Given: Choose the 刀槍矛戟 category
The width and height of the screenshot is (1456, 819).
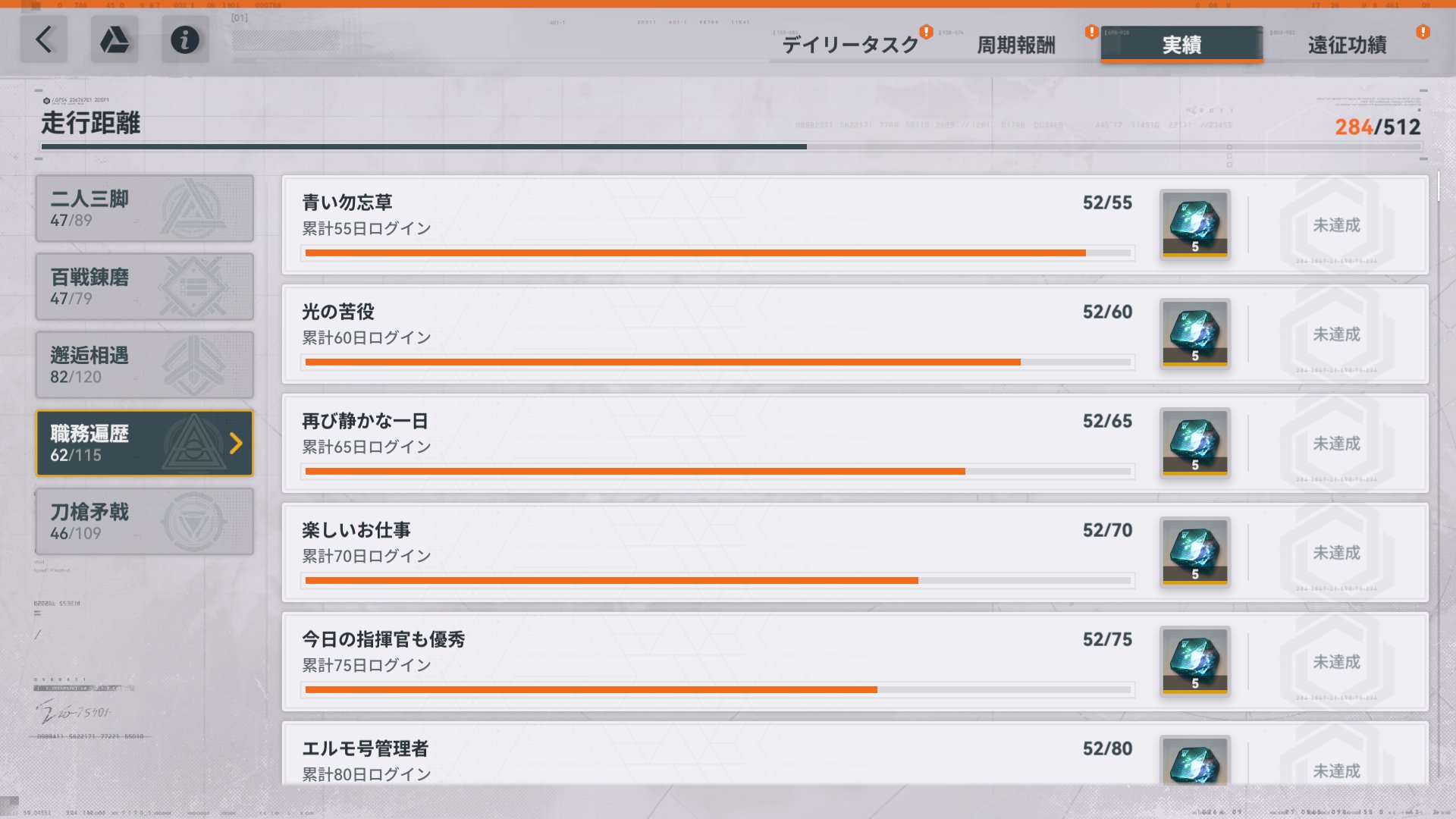Looking at the screenshot, I should coord(144,521).
